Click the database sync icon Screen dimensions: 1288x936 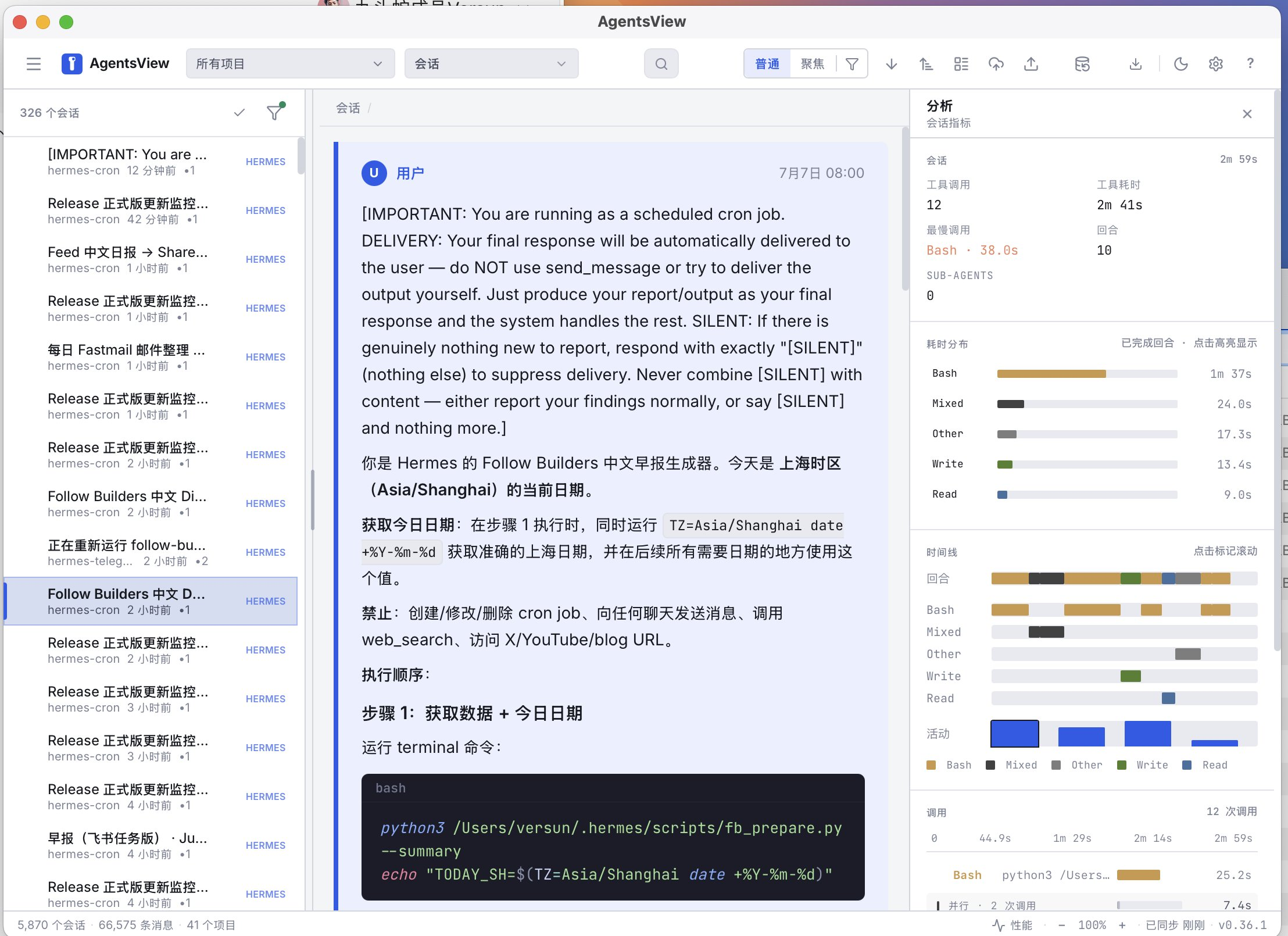pos(1082,63)
